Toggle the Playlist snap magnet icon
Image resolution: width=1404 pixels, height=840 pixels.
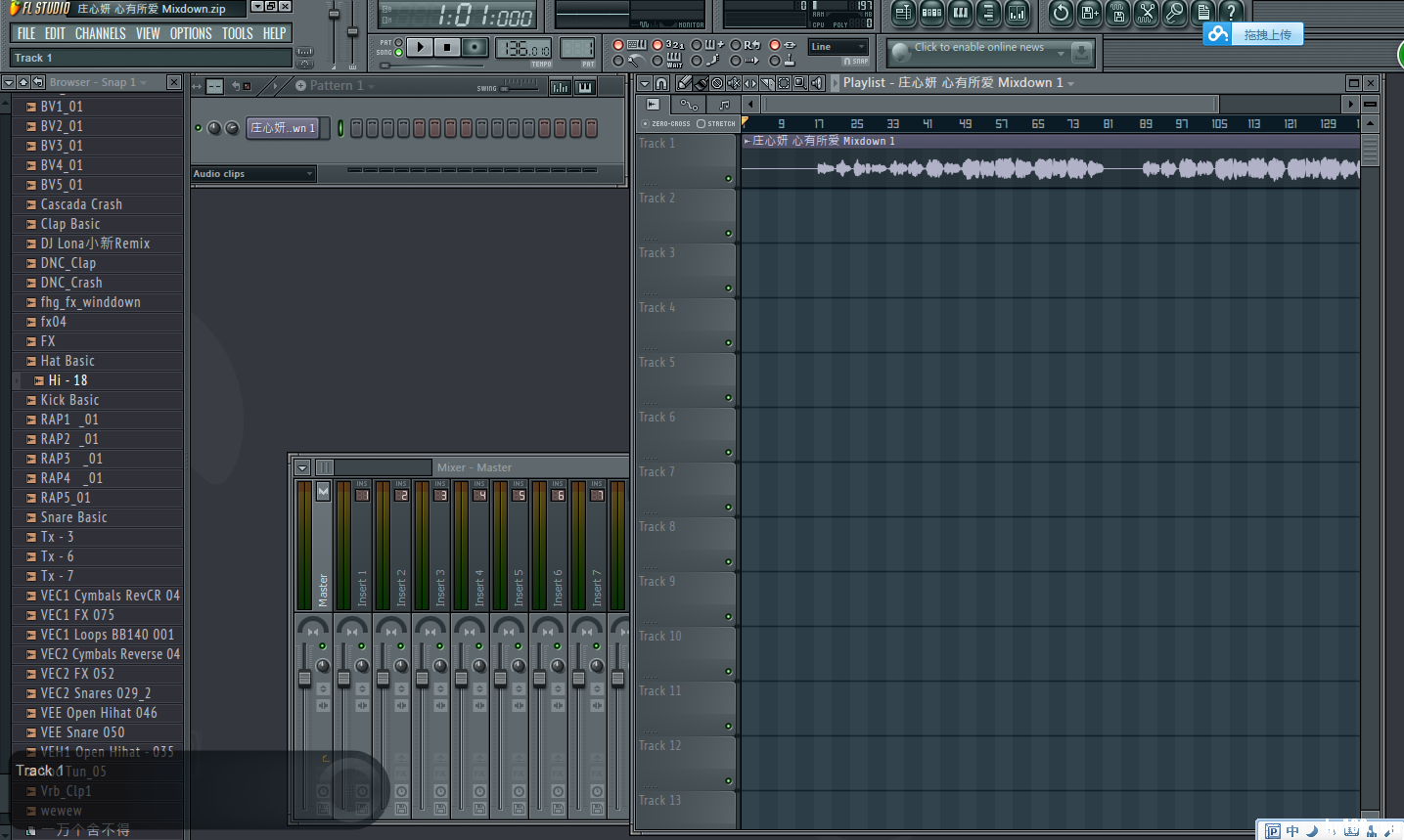tap(662, 83)
